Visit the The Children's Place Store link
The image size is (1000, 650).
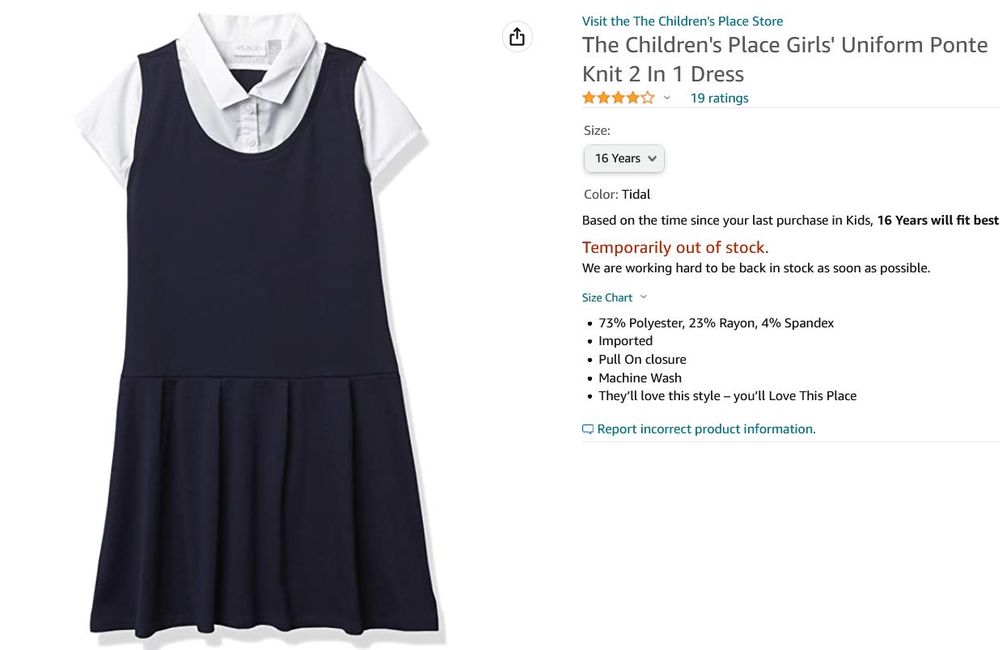(x=682, y=21)
